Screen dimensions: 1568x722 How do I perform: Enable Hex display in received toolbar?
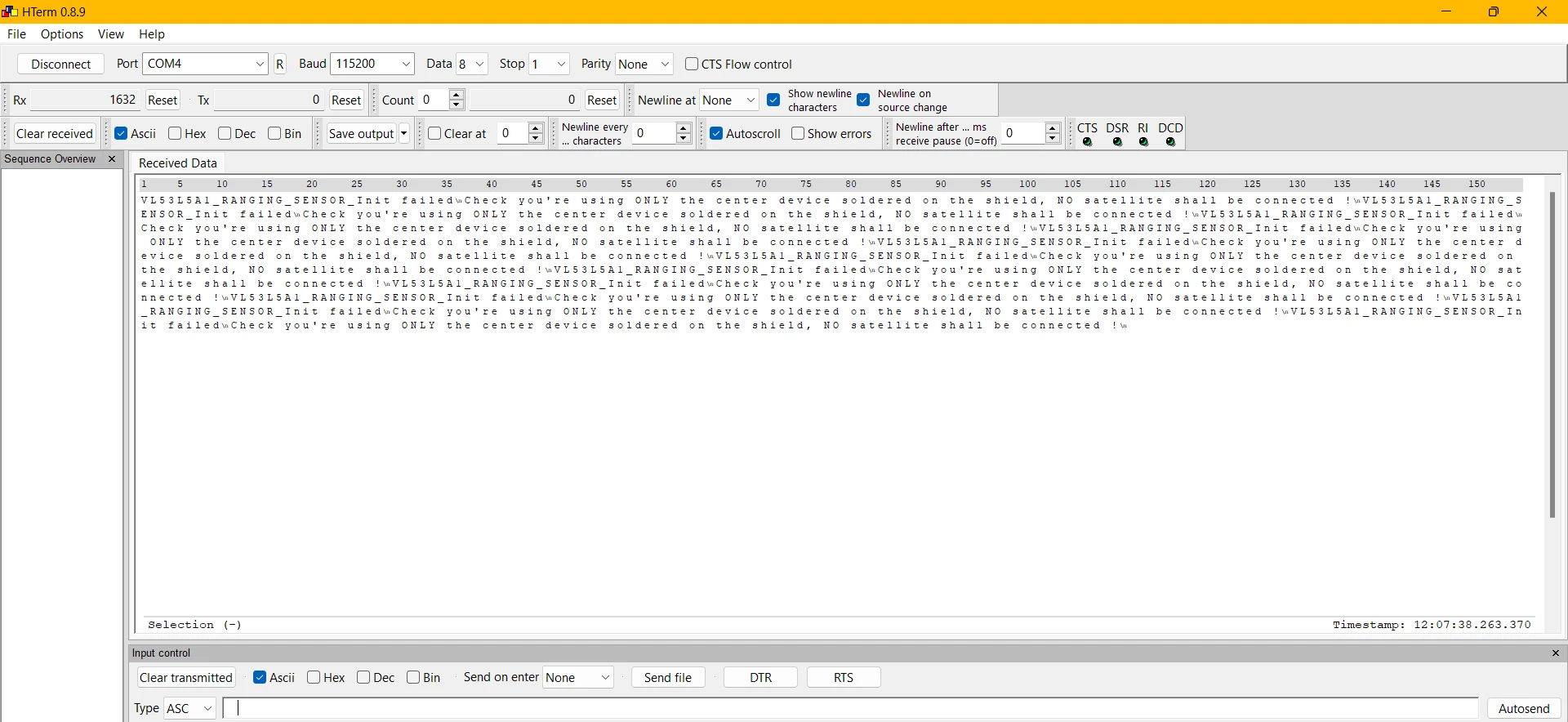(x=175, y=133)
